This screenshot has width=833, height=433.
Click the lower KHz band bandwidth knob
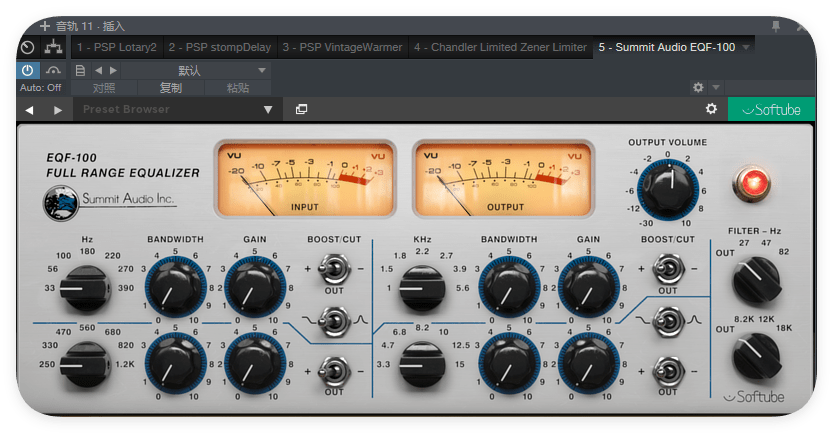click(x=508, y=364)
